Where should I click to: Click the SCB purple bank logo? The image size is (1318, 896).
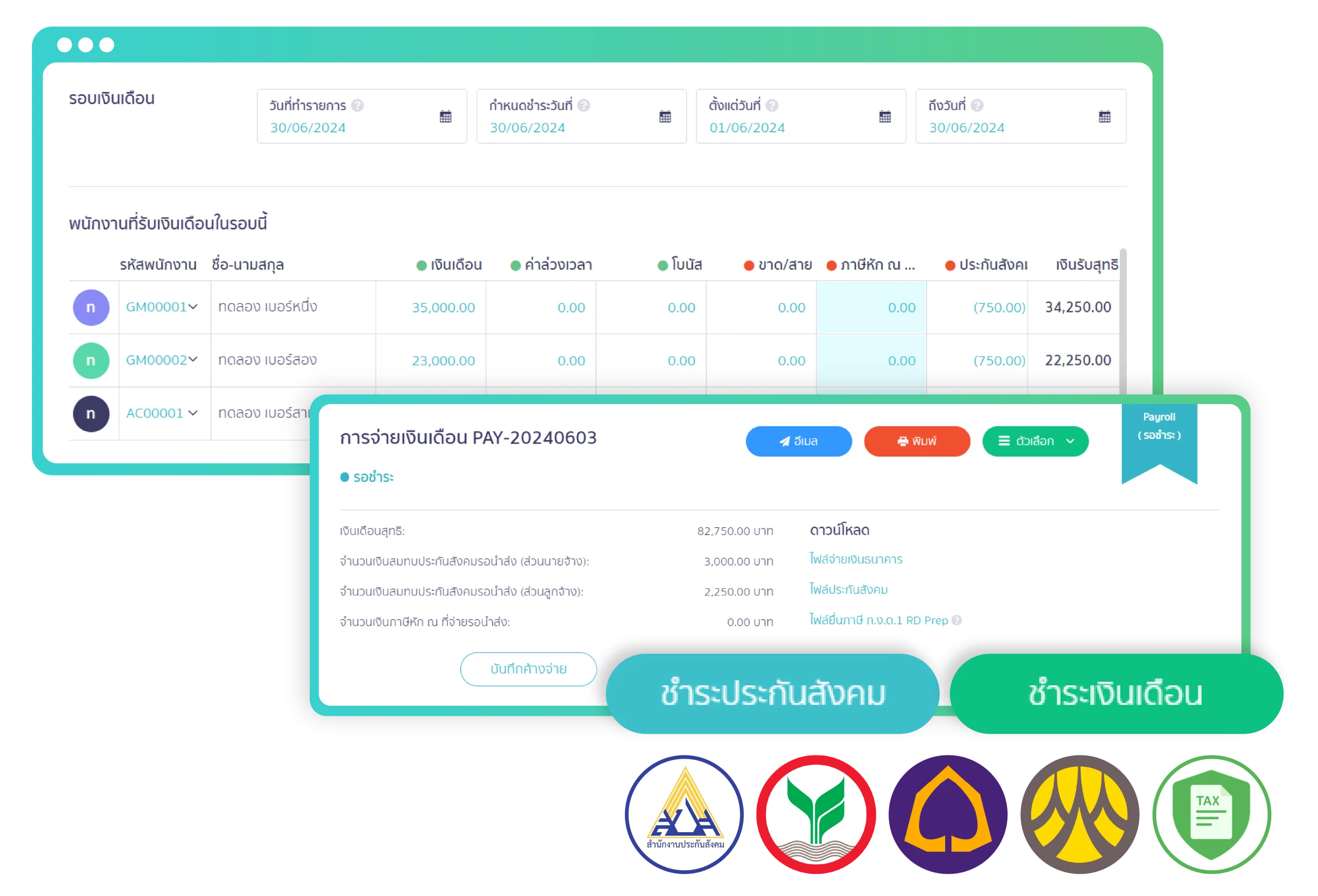click(948, 814)
